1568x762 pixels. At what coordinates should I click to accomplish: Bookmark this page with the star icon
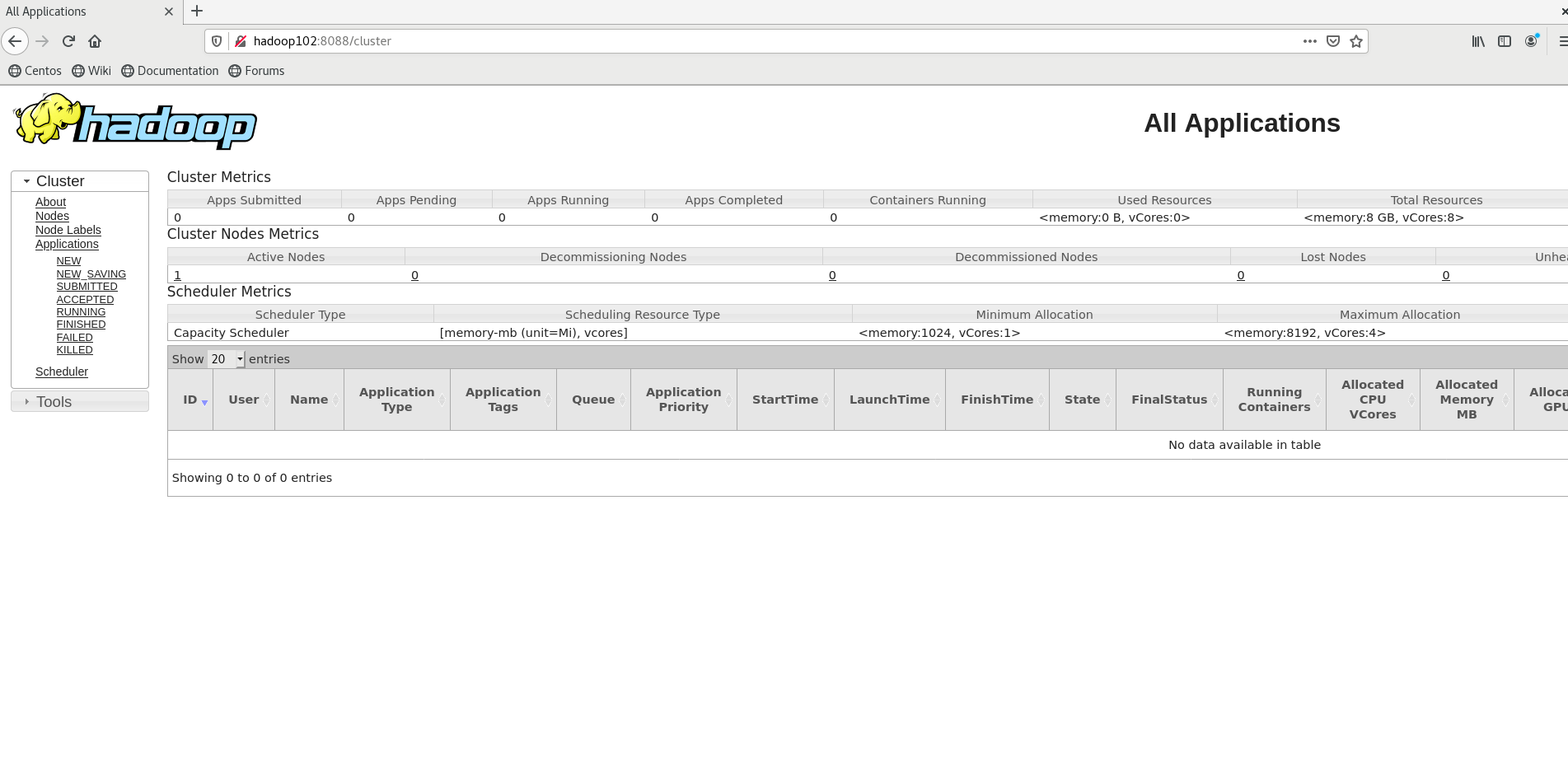click(x=1356, y=41)
